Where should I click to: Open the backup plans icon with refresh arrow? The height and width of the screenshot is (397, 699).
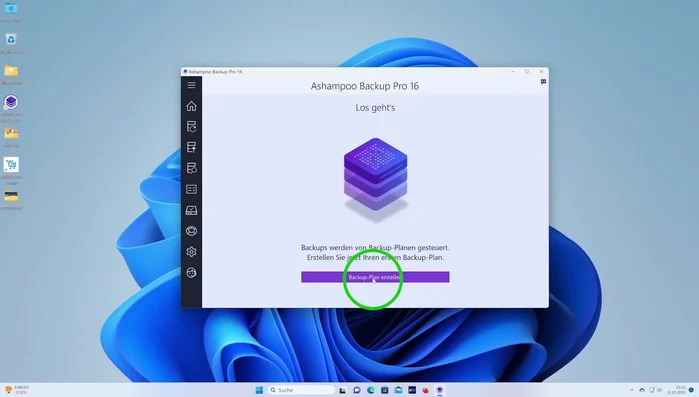(191, 127)
